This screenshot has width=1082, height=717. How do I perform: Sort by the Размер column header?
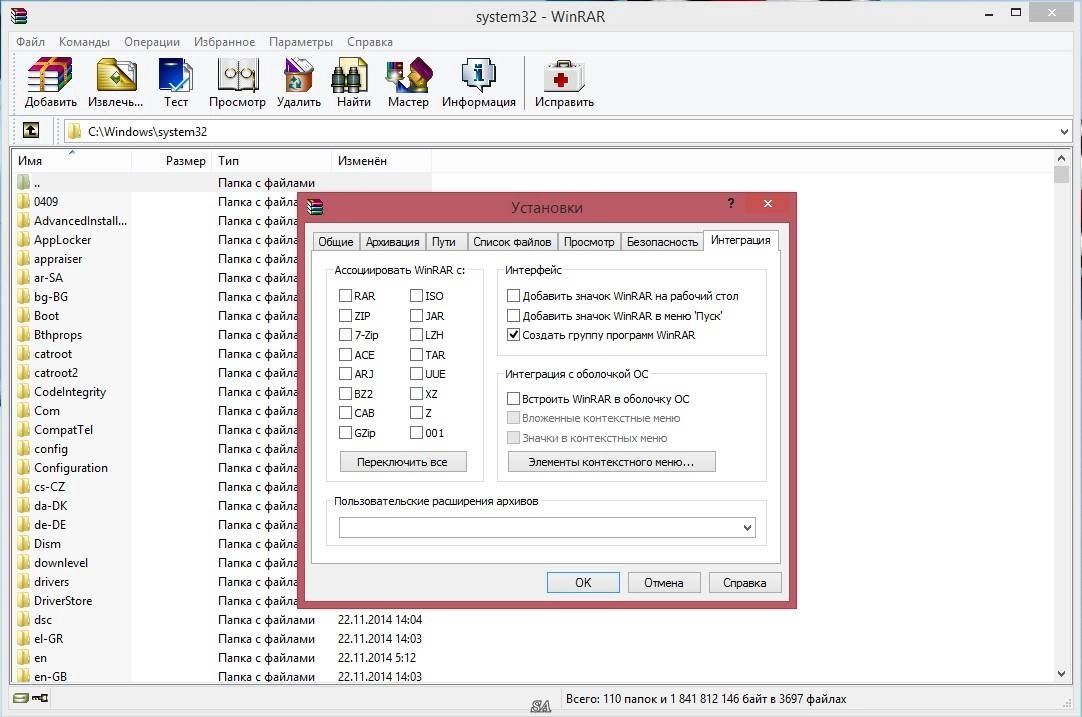pyautogui.click(x=171, y=161)
